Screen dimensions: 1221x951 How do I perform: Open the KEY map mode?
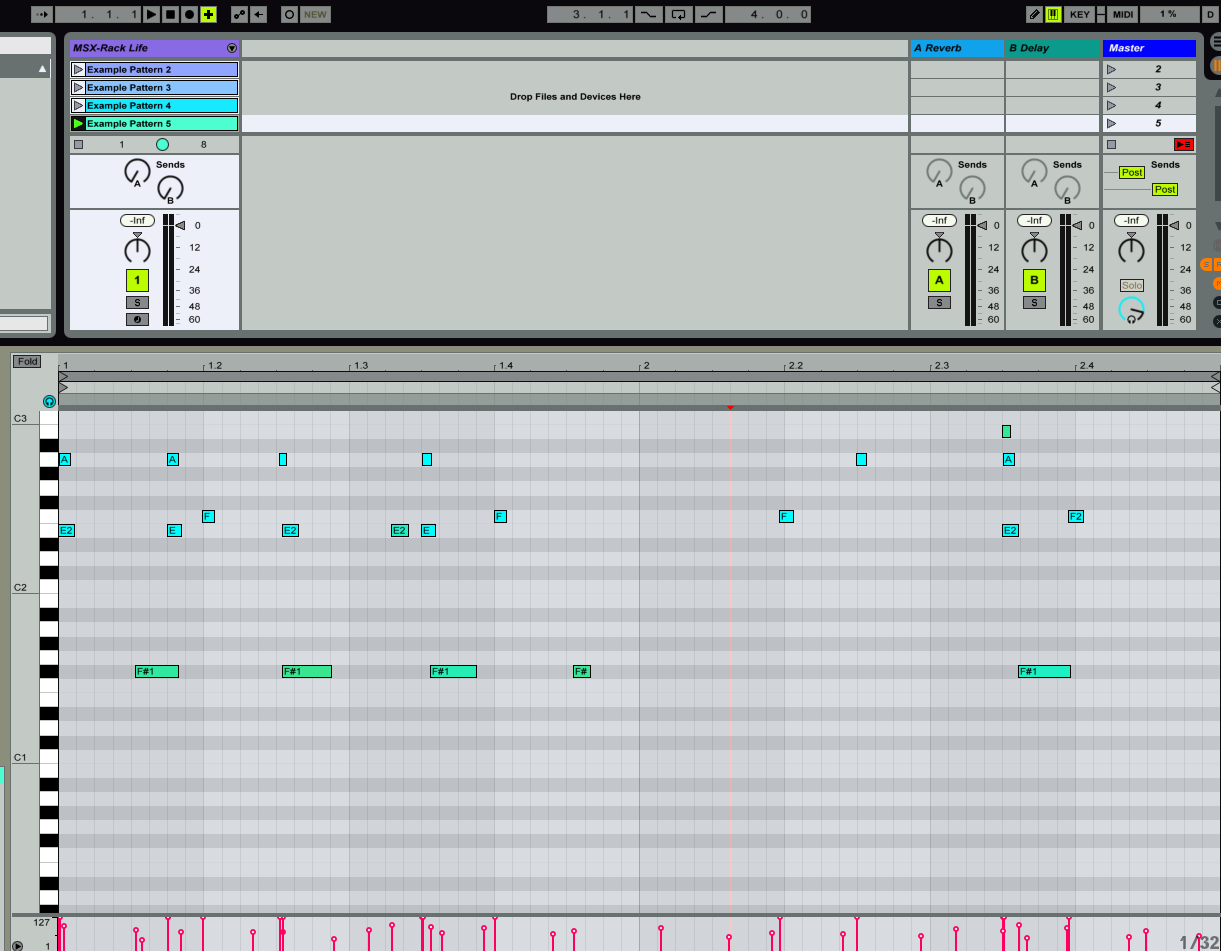point(1080,14)
